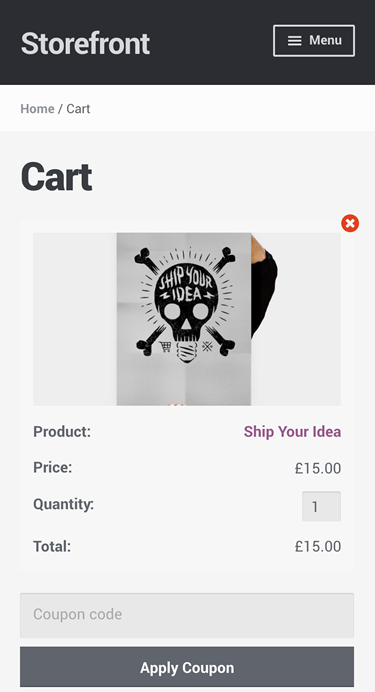This screenshot has height=692, width=375.
Task: Apply the coupon with Apply Coupon button
Action: click(187, 667)
